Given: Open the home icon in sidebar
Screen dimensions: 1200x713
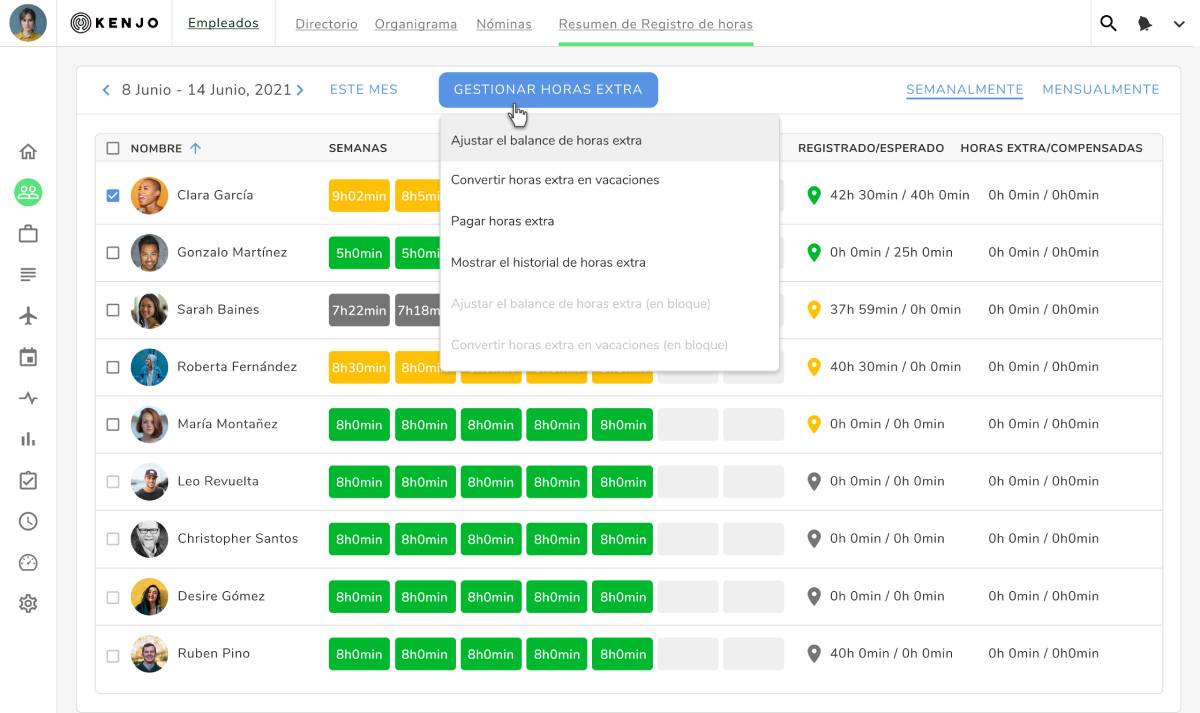Looking at the screenshot, I should [x=28, y=152].
